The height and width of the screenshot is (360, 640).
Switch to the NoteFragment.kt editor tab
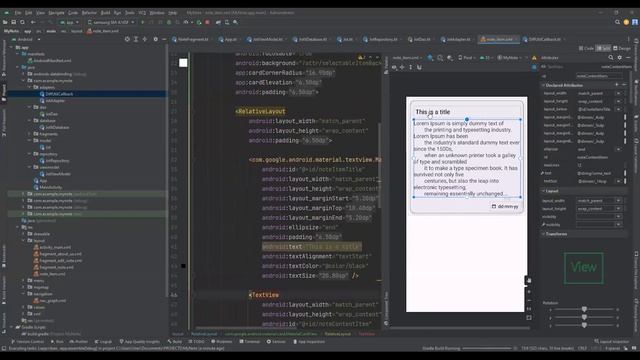click(x=191, y=40)
